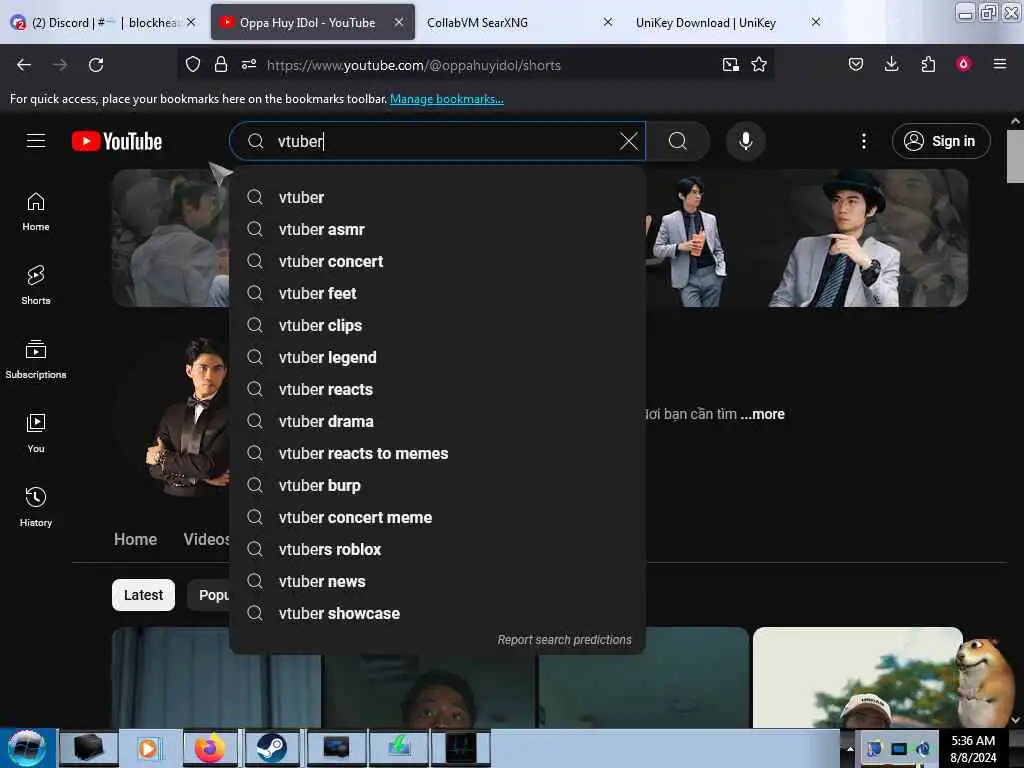Image resolution: width=1024 pixels, height=768 pixels.
Task: Click Report search predictions
Action: [564, 640]
